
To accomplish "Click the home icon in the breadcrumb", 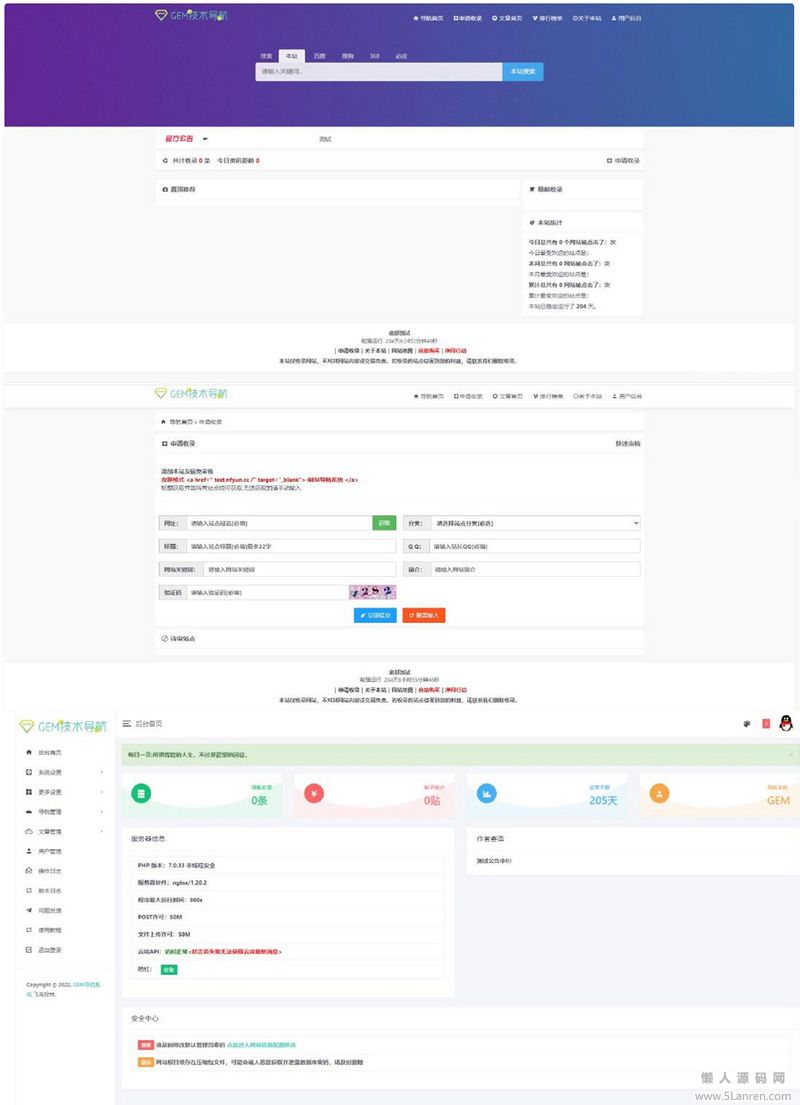I will tap(164, 421).
